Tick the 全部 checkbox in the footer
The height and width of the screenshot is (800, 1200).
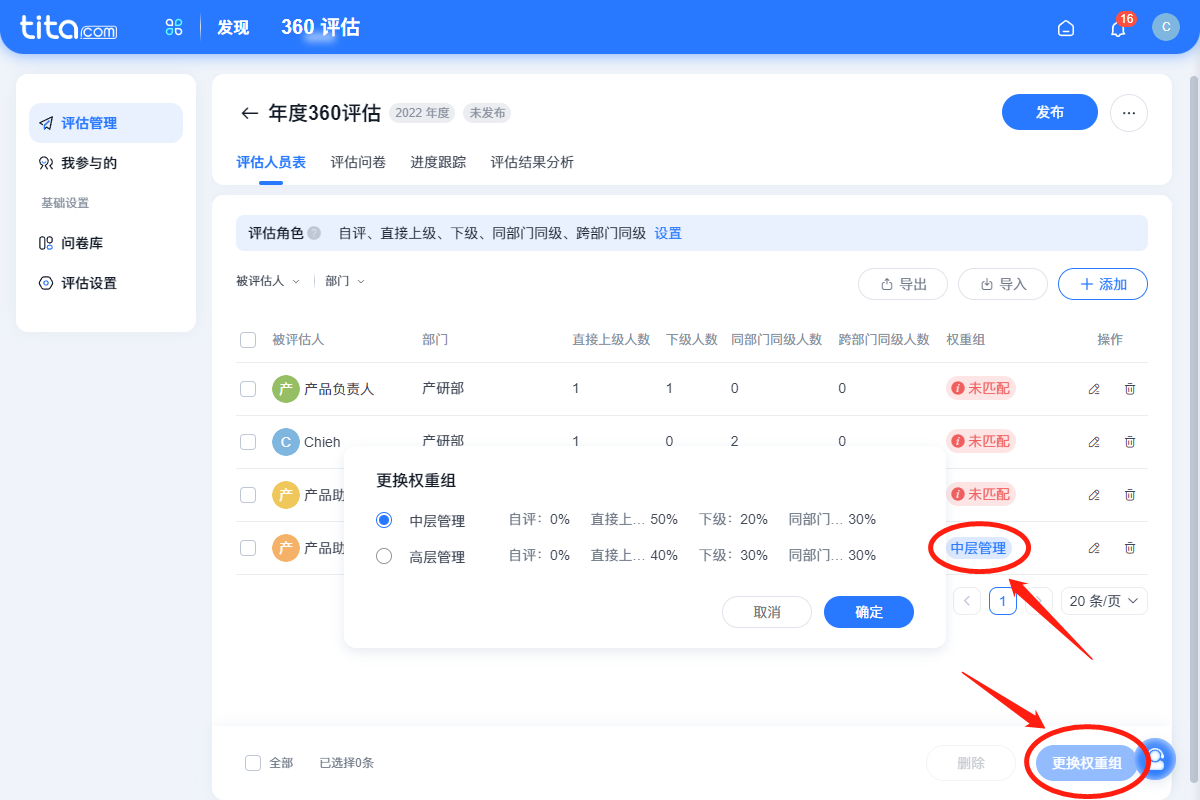(x=253, y=763)
